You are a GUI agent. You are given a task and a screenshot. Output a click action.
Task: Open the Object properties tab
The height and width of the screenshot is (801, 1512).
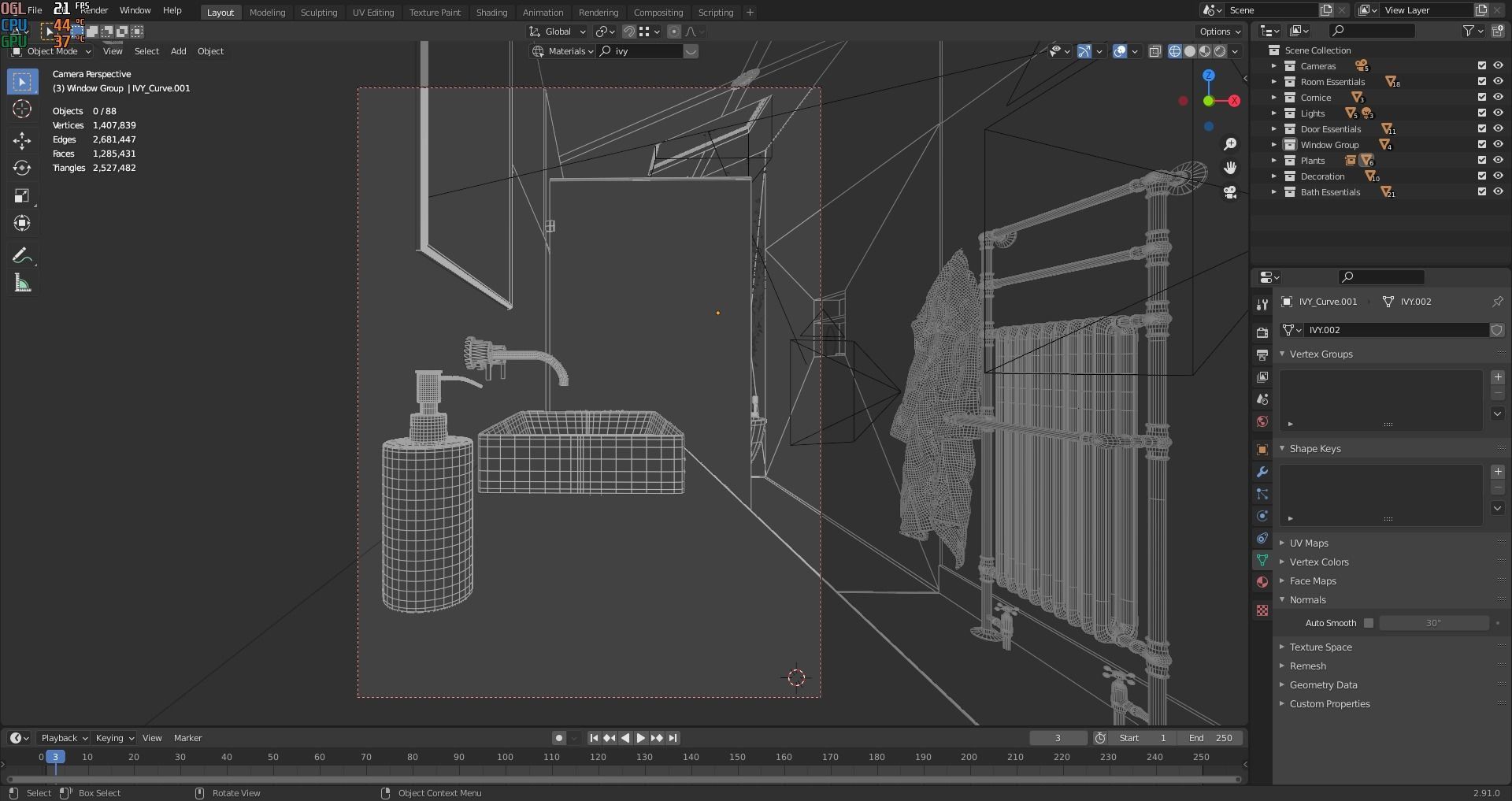[x=1262, y=449]
